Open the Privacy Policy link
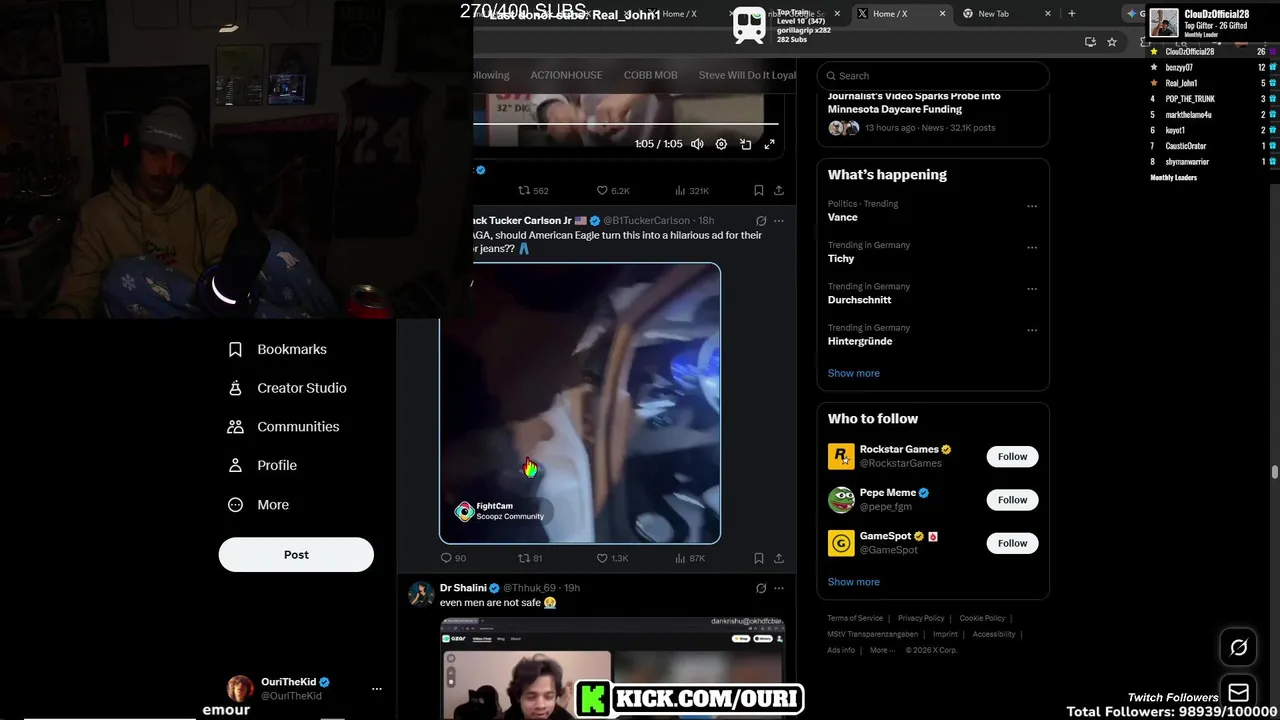Viewport: 1280px width, 720px height. coord(921,618)
